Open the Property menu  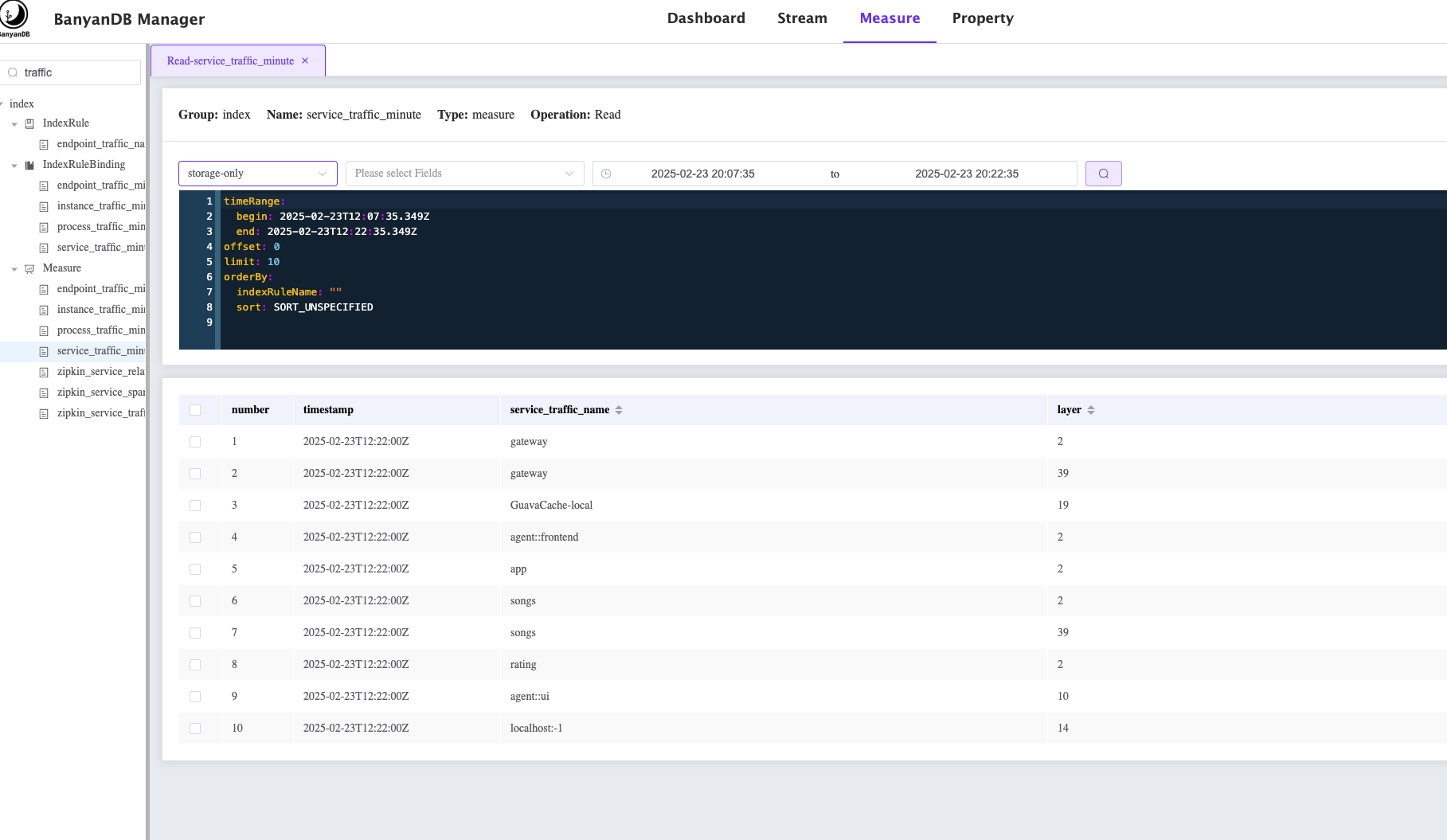(983, 18)
